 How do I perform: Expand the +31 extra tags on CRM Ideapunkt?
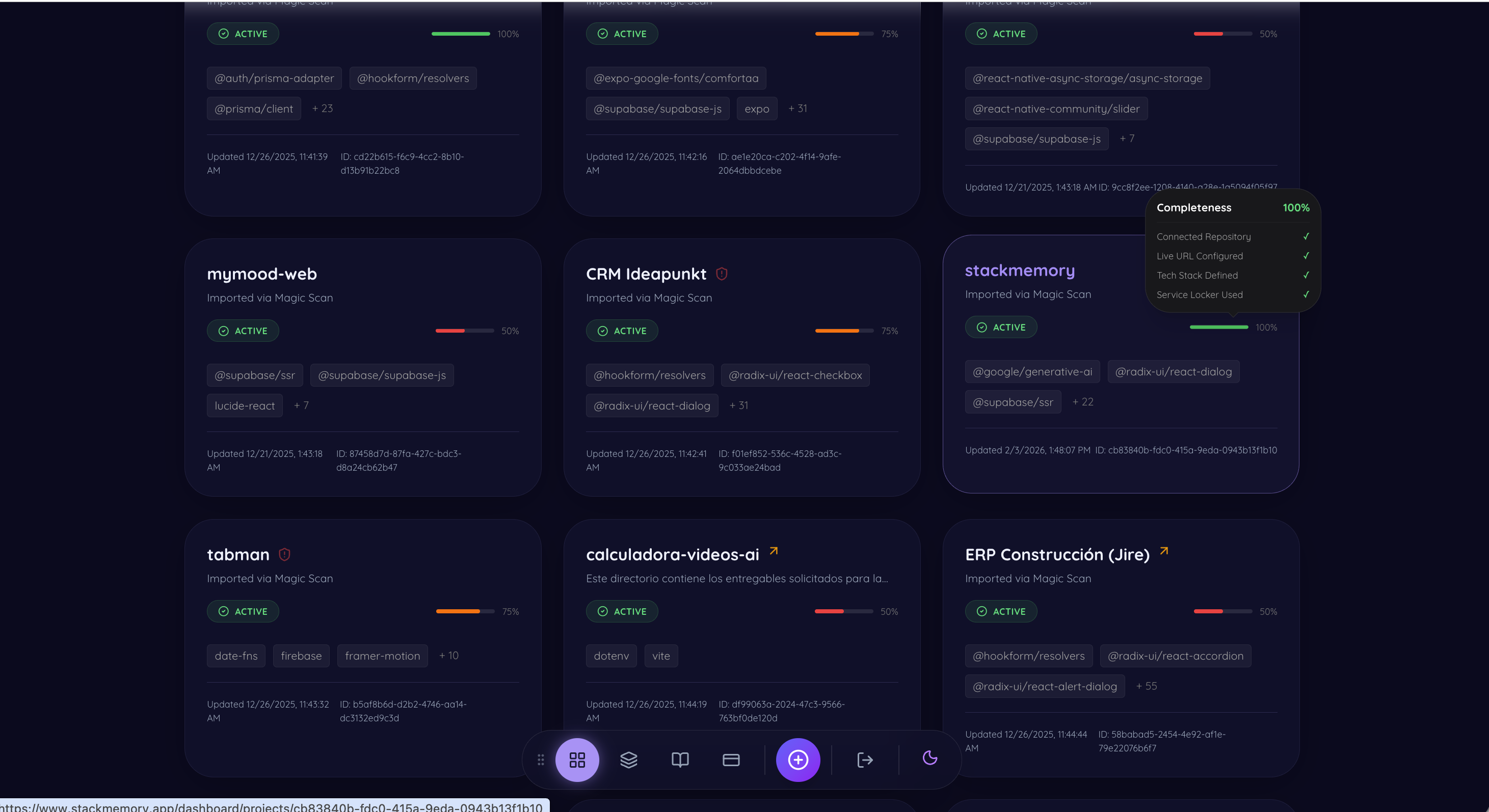(739, 405)
